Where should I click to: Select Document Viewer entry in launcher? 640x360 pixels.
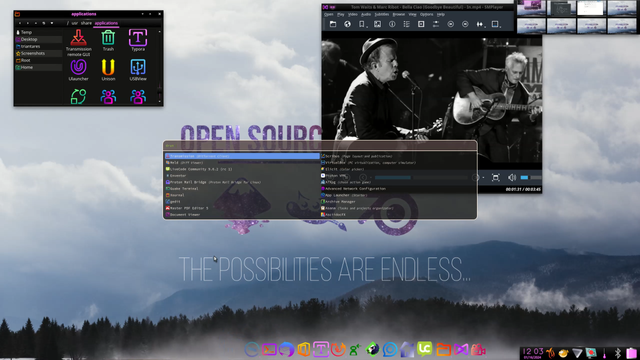(242, 215)
